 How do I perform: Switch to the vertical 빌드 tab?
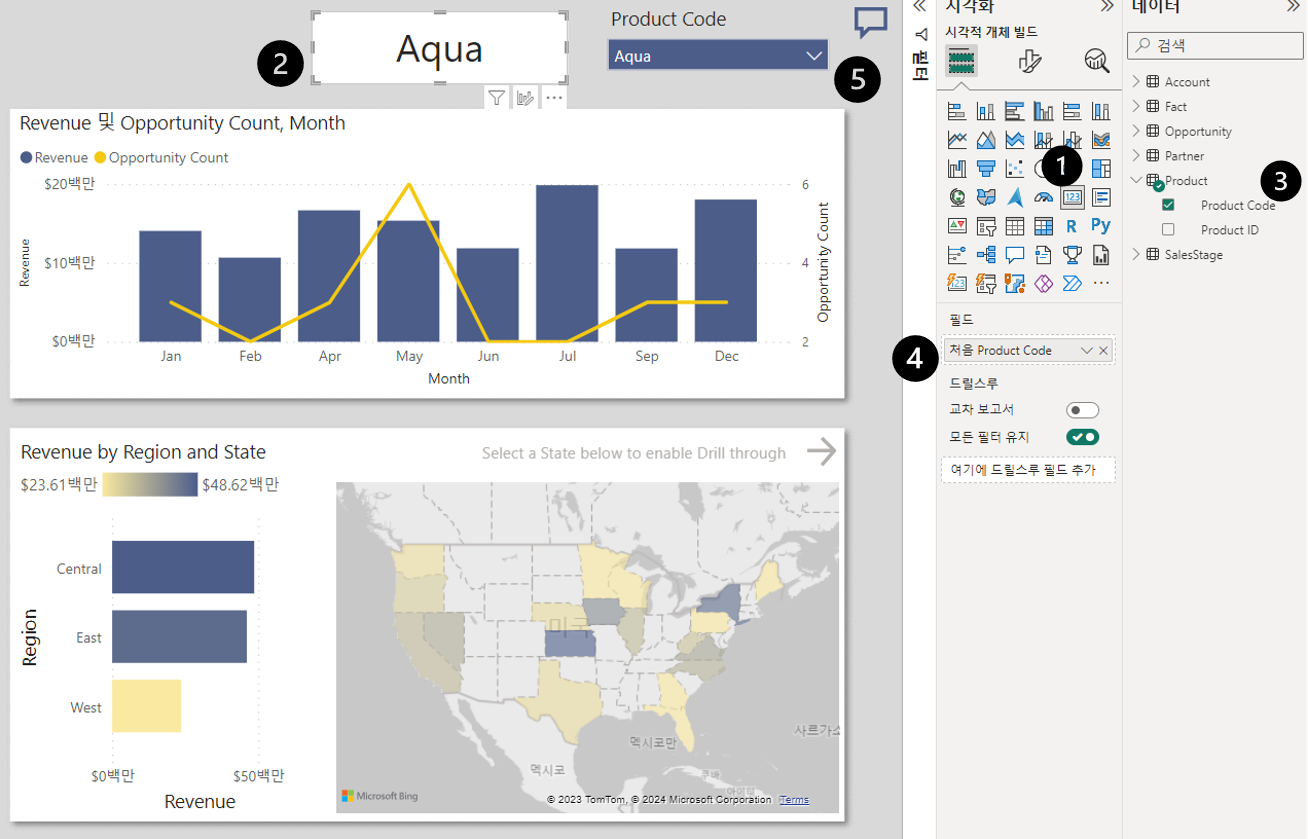(918, 66)
